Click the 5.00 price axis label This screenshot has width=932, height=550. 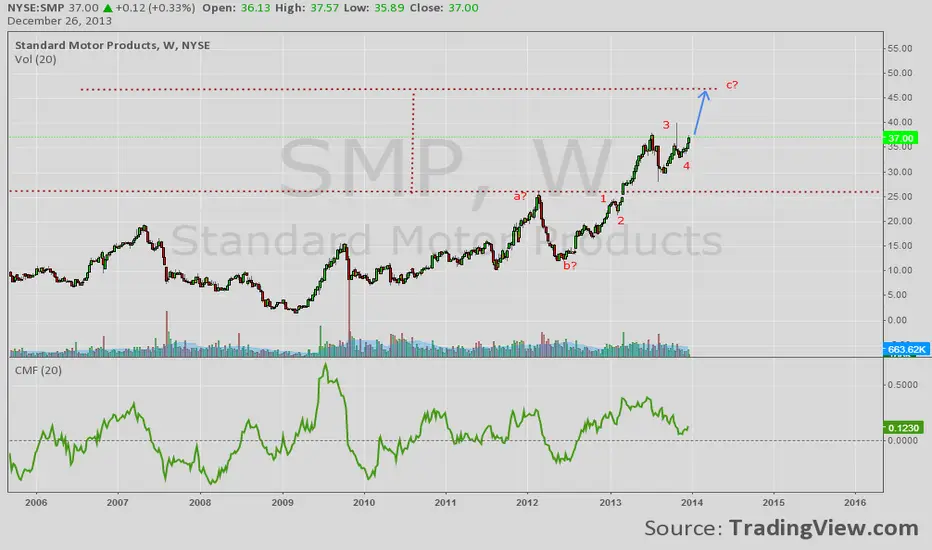(x=899, y=295)
